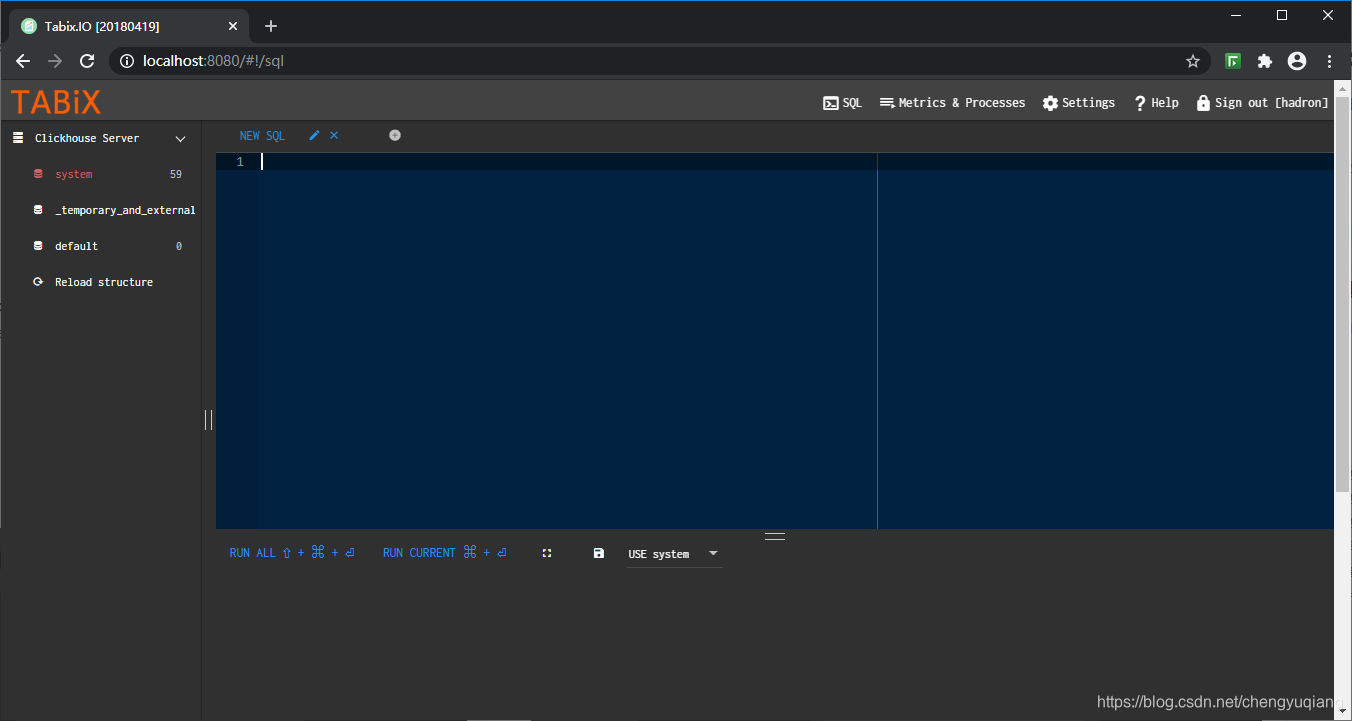Select the system database
Screen dimensions: 1352x721
73,174
